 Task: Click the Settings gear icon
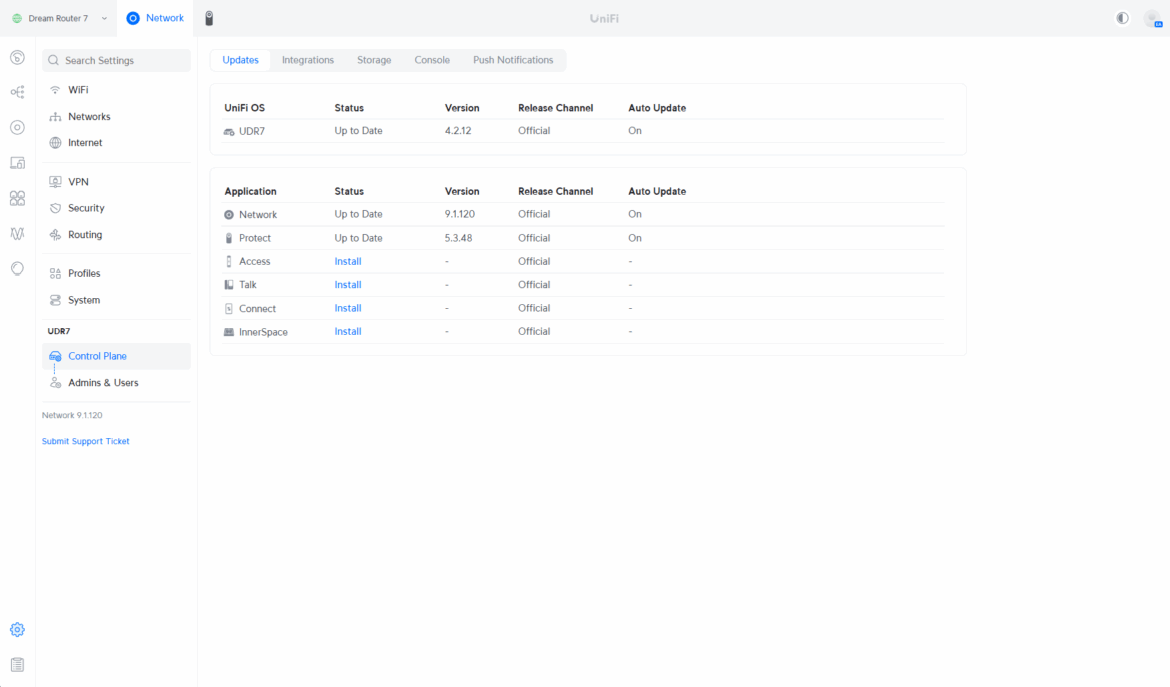tap(17, 630)
